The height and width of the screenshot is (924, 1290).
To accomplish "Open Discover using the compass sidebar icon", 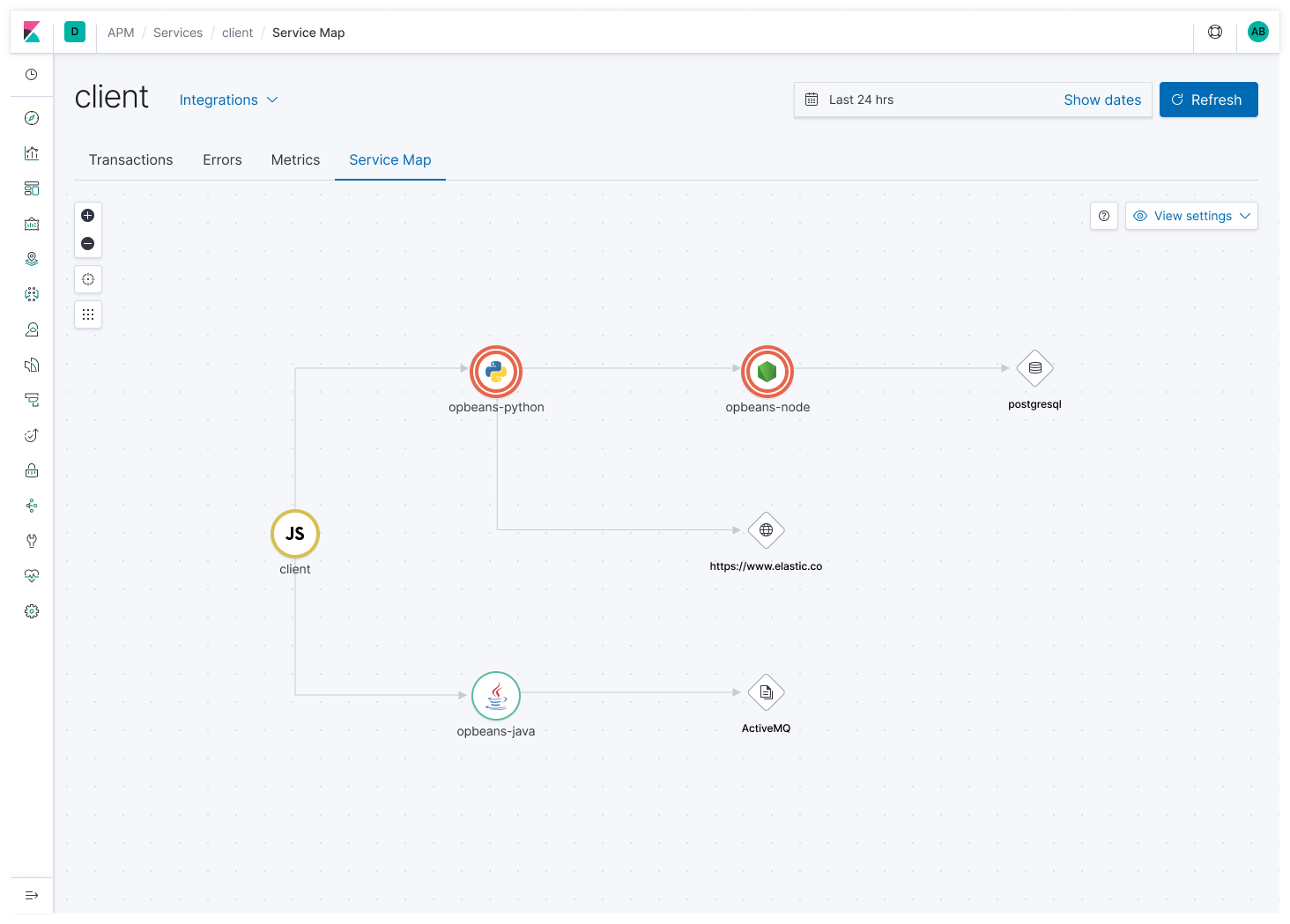I will pyautogui.click(x=32, y=117).
